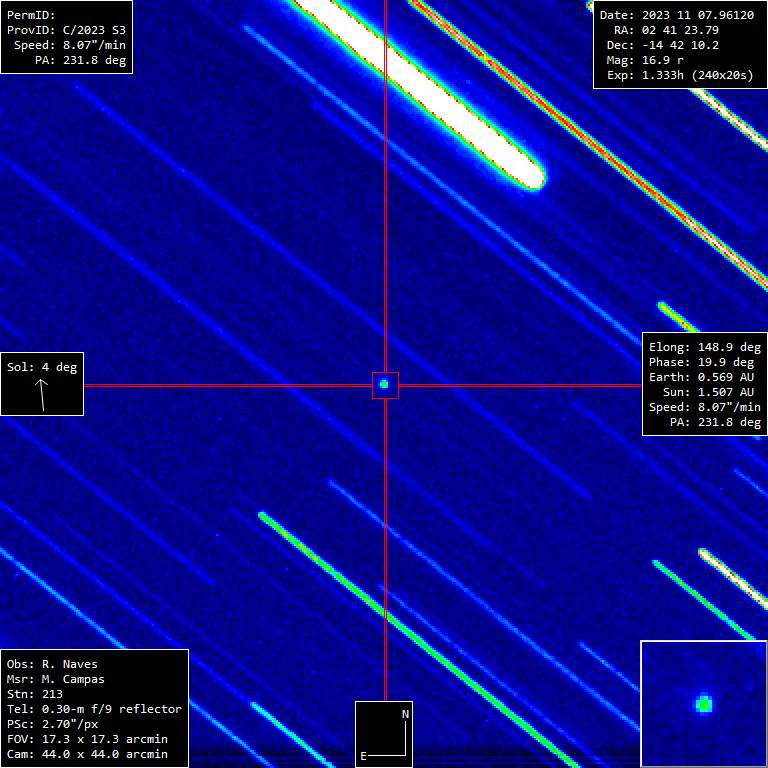Click the 'RA: 02 41 23.79' value
Screen dimensions: 768x768
(x=667, y=30)
